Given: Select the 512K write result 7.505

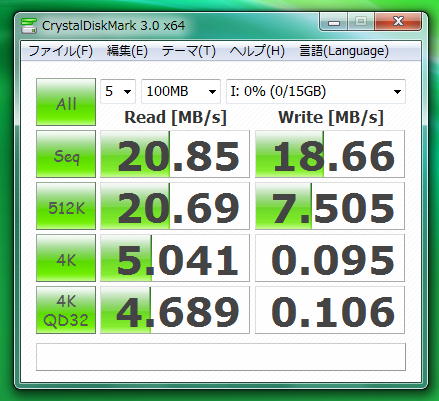Looking at the screenshot, I should [x=330, y=206].
